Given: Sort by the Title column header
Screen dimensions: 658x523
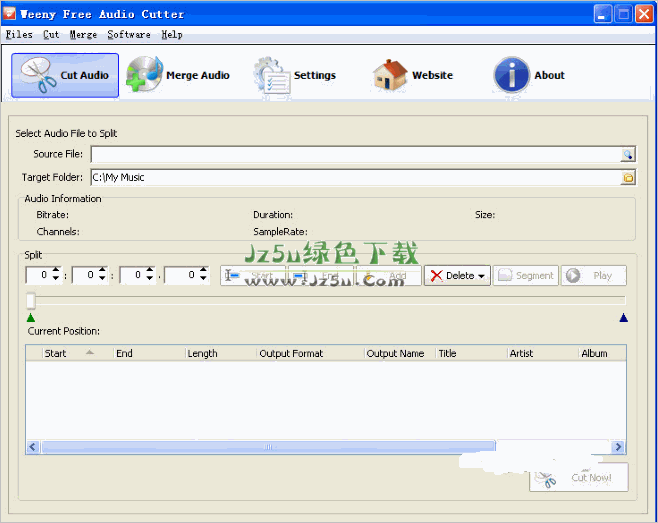Looking at the screenshot, I should (471, 353).
